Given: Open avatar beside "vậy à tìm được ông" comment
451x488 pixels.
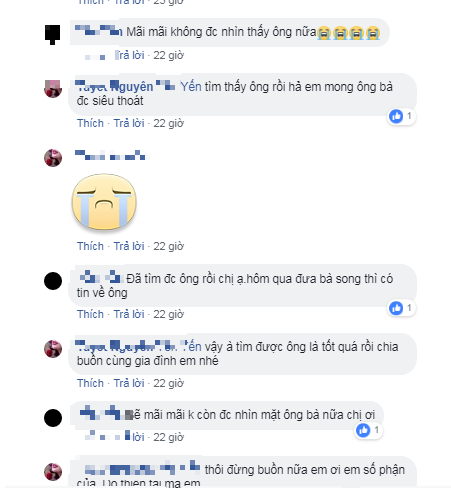Looking at the screenshot, I should pos(53,349).
